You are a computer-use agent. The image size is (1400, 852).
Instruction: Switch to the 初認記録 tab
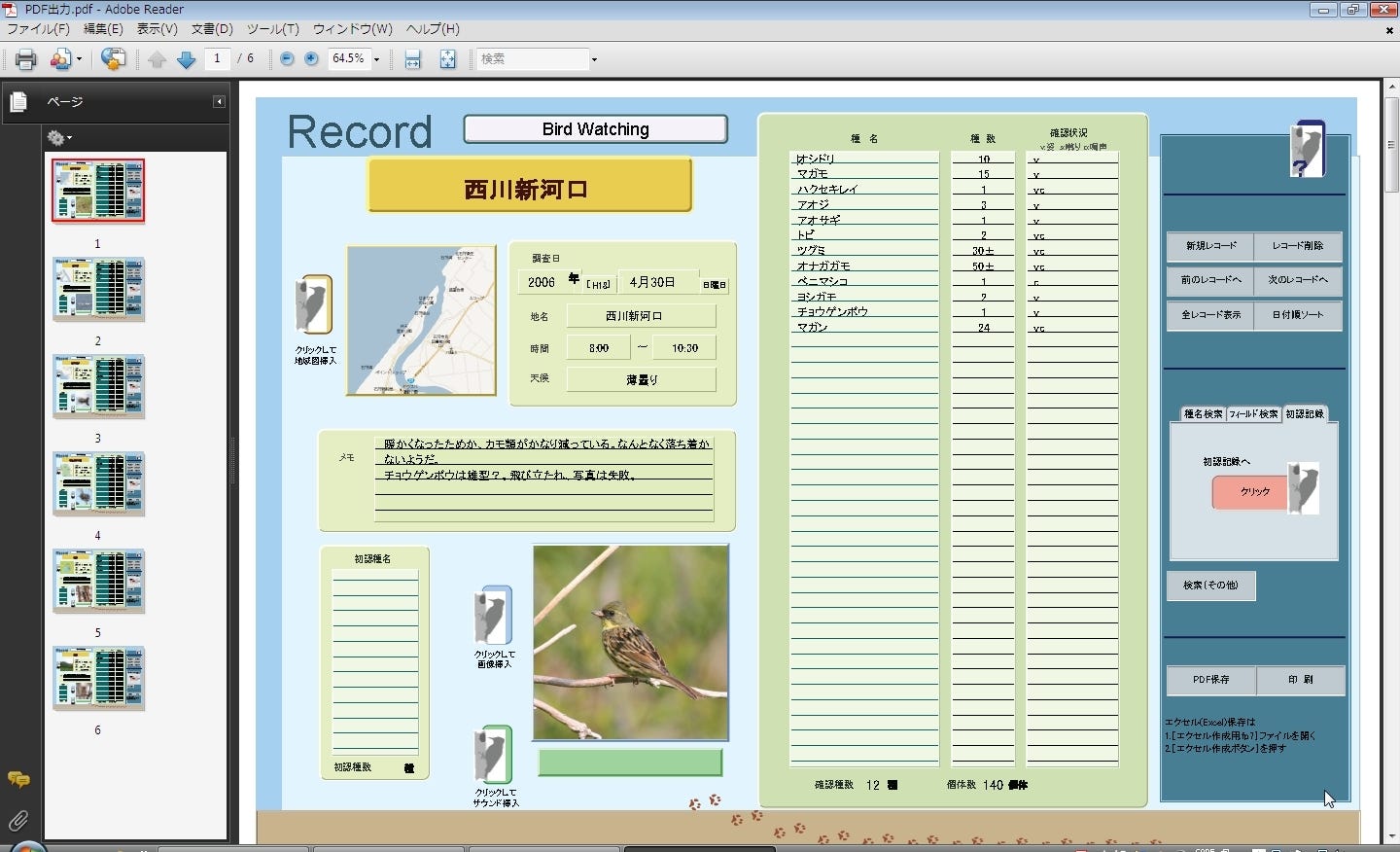pyautogui.click(x=1305, y=413)
